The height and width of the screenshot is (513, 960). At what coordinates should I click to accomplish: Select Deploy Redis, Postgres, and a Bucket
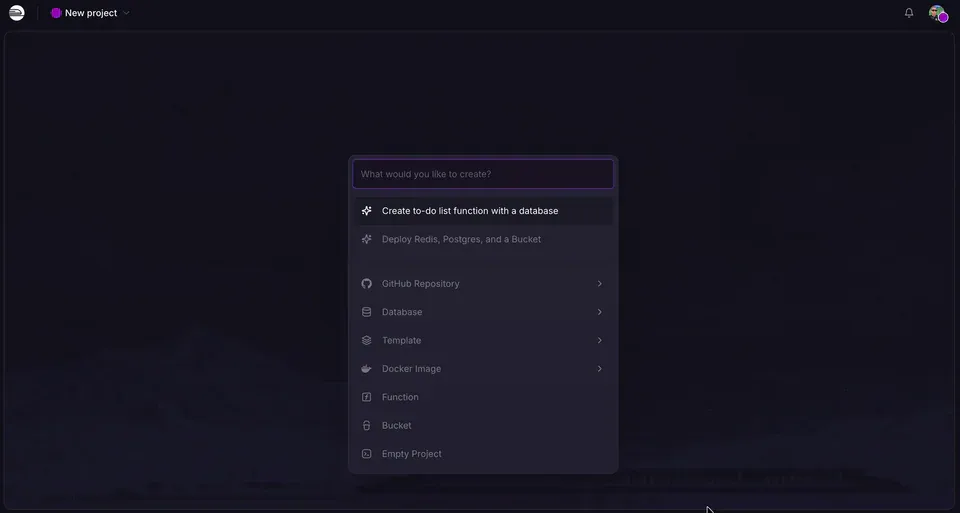pos(484,239)
